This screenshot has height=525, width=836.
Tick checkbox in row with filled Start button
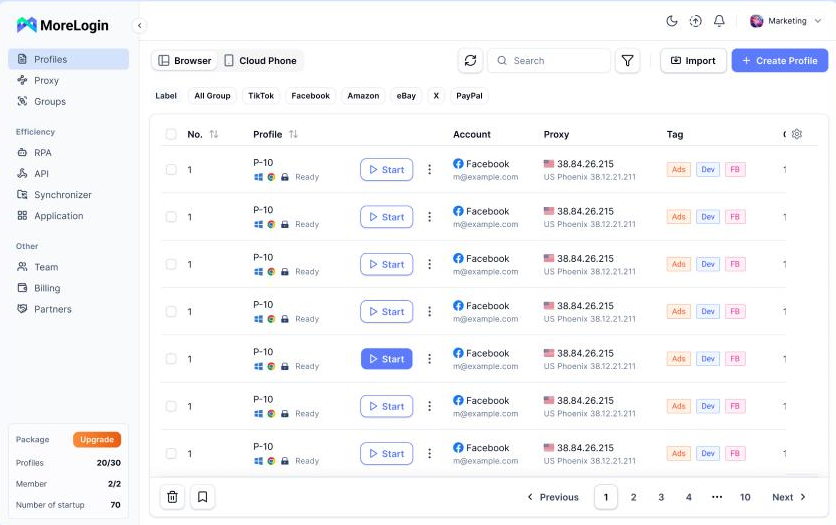click(171, 359)
